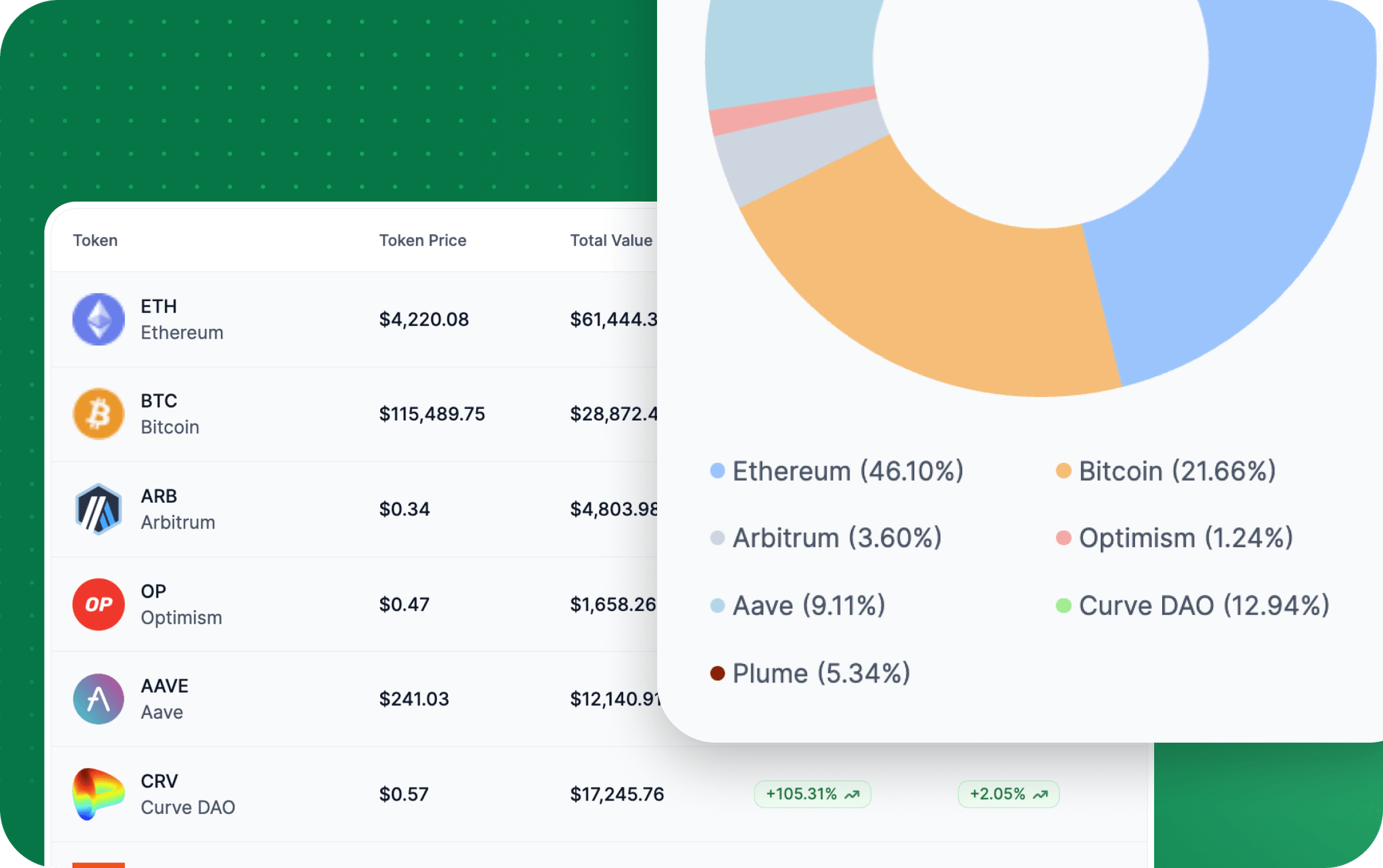Image resolution: width=1383 pixels, height=868 pixels.
Task: Click the upward trend arrow on +105.31% badge
Action: click(852, 794)
